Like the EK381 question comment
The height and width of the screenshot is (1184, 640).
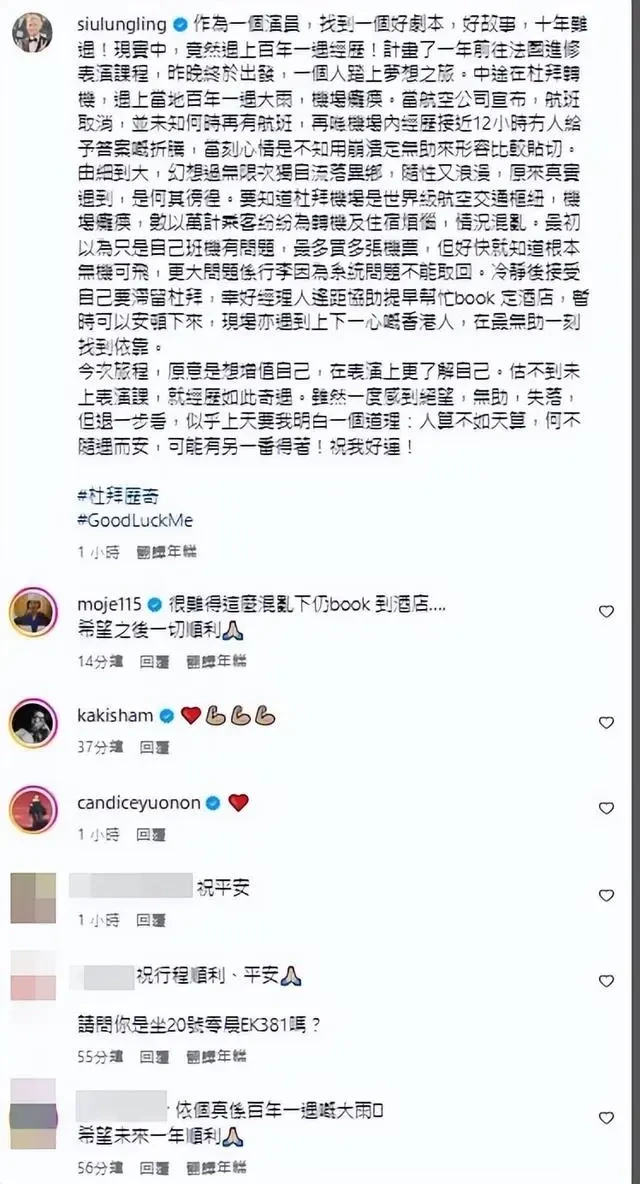click(606, 981)
